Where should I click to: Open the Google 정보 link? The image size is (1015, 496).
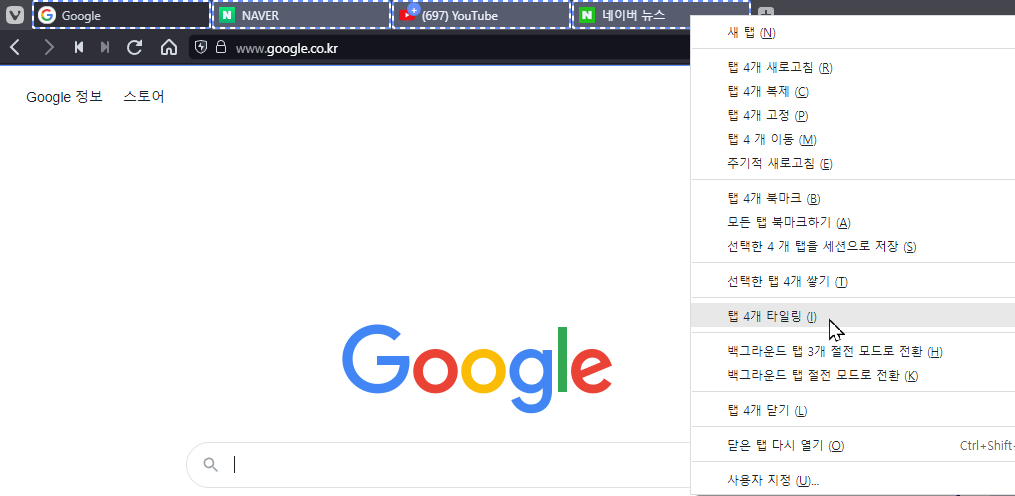click(64, 97)
